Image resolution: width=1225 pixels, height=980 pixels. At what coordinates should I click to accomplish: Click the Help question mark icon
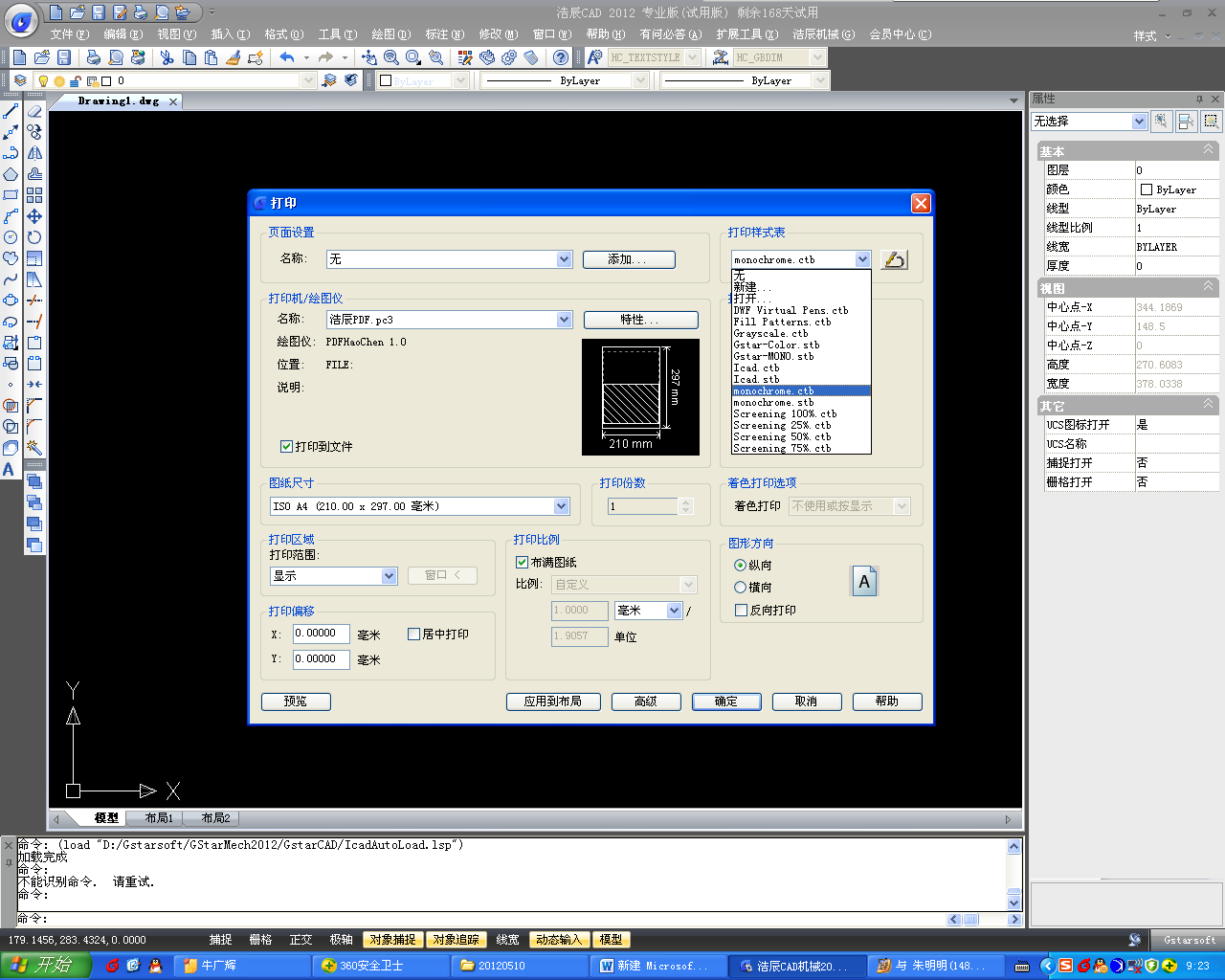coord(561,57)
